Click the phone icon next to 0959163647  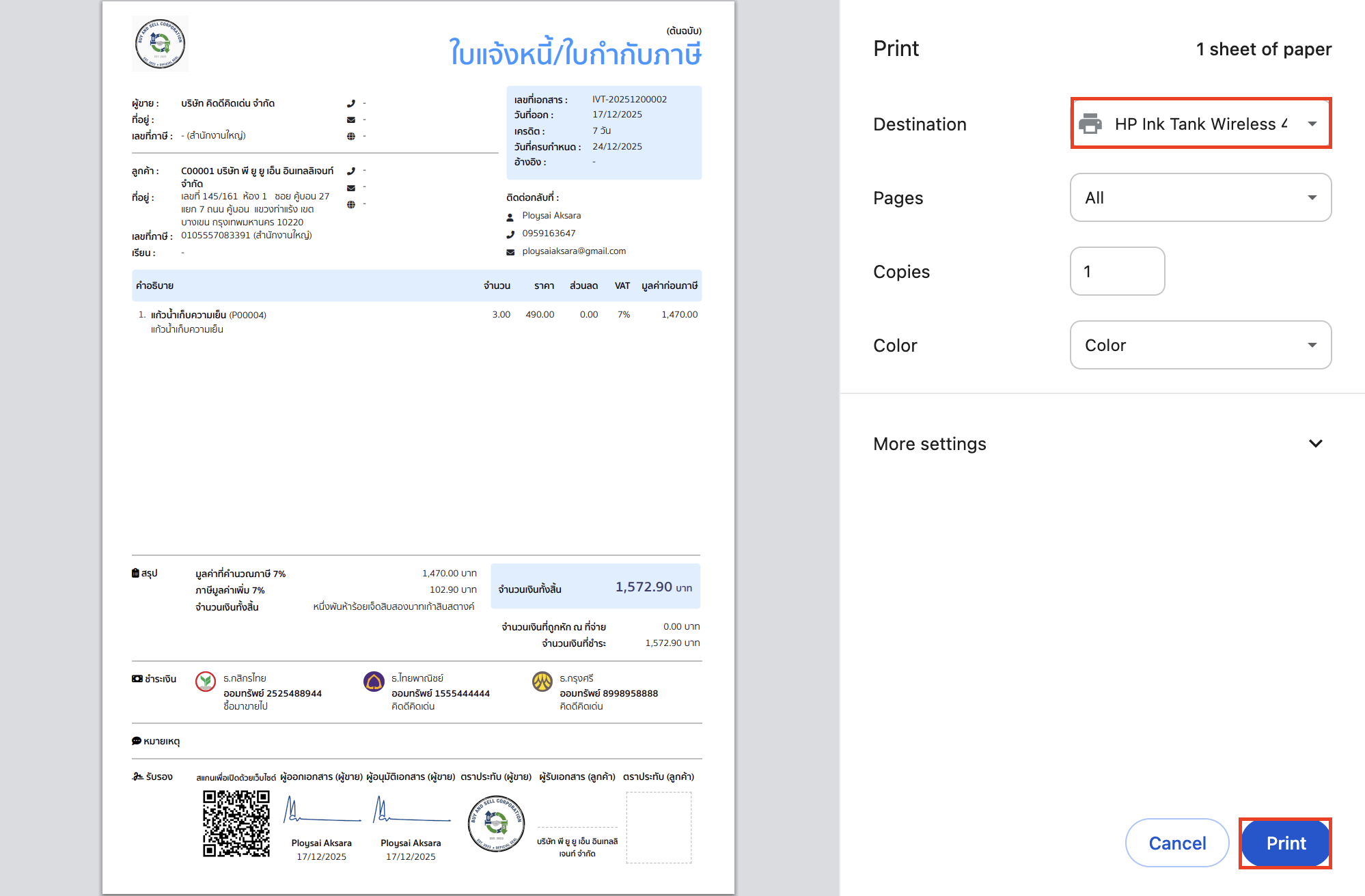point(510,233)
